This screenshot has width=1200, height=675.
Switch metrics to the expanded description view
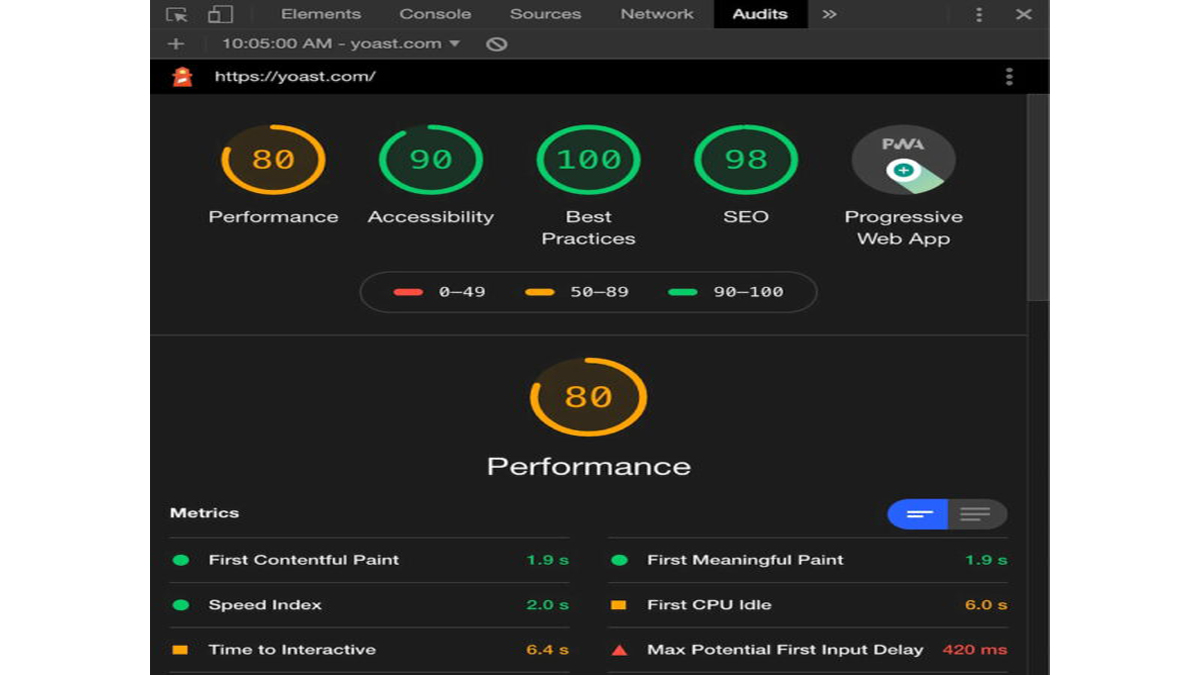(976, 514)
